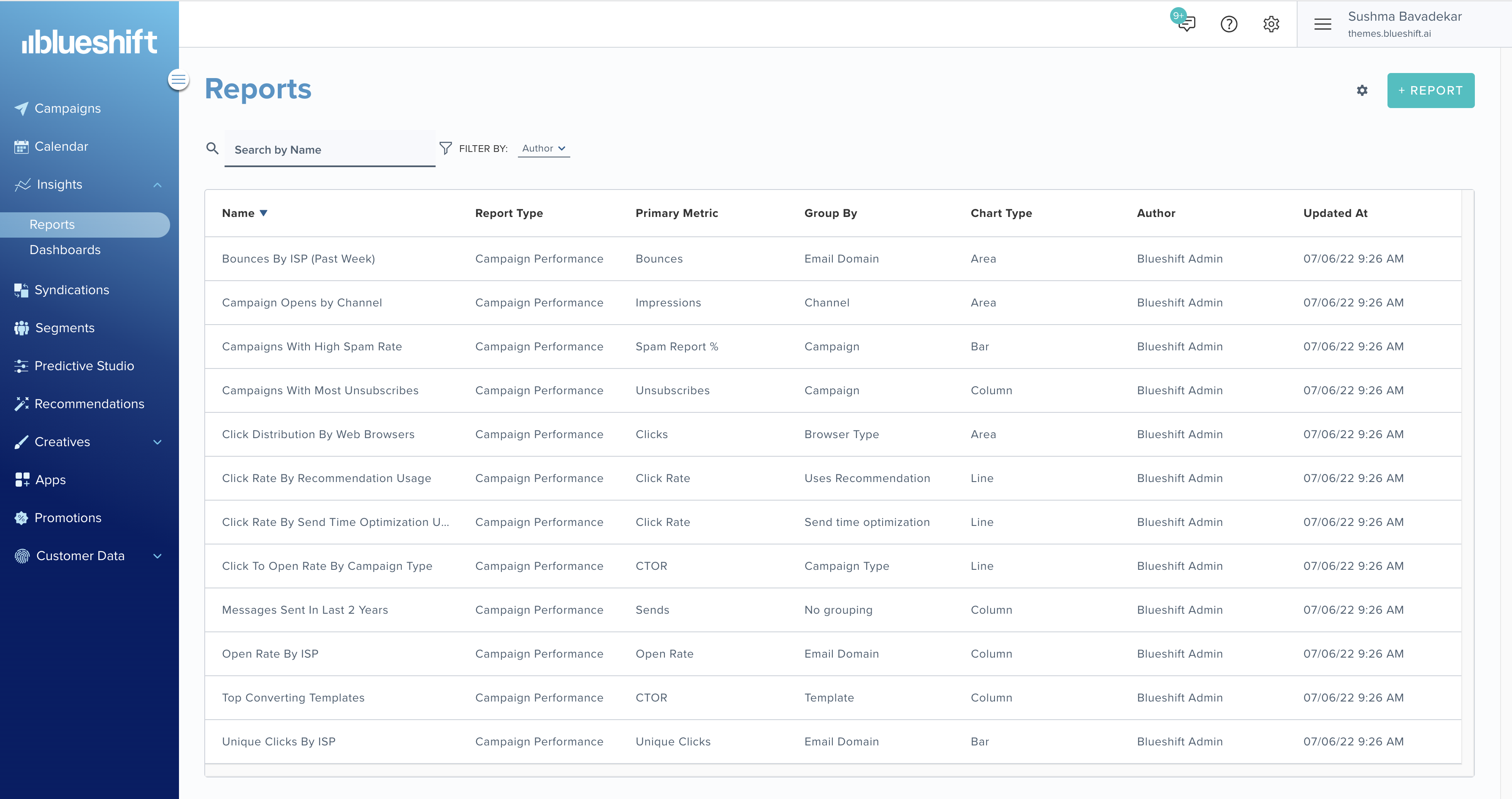
Task: Open the report table settings gear
Action: coord(1363,90)
